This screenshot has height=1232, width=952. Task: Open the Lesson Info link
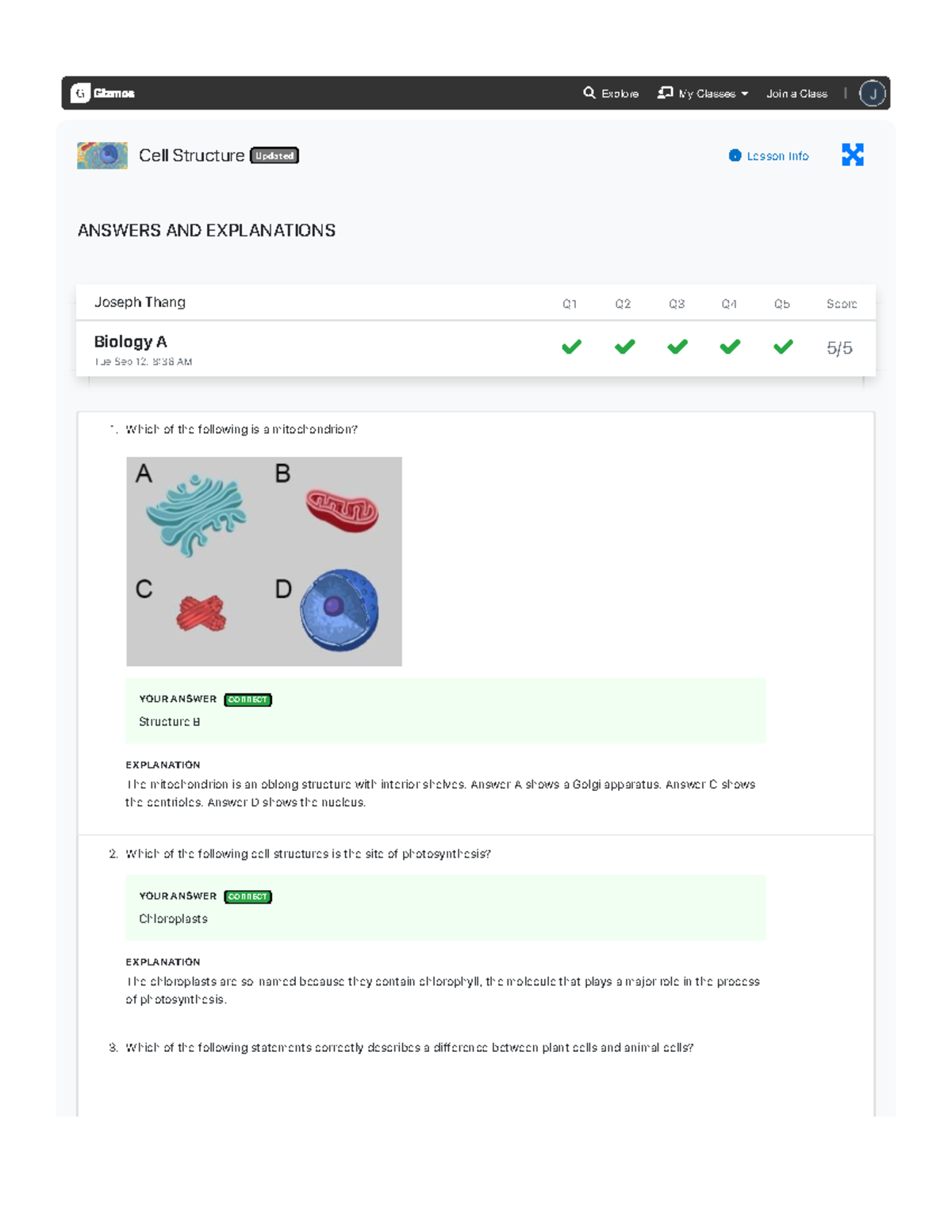coord(777,155)
